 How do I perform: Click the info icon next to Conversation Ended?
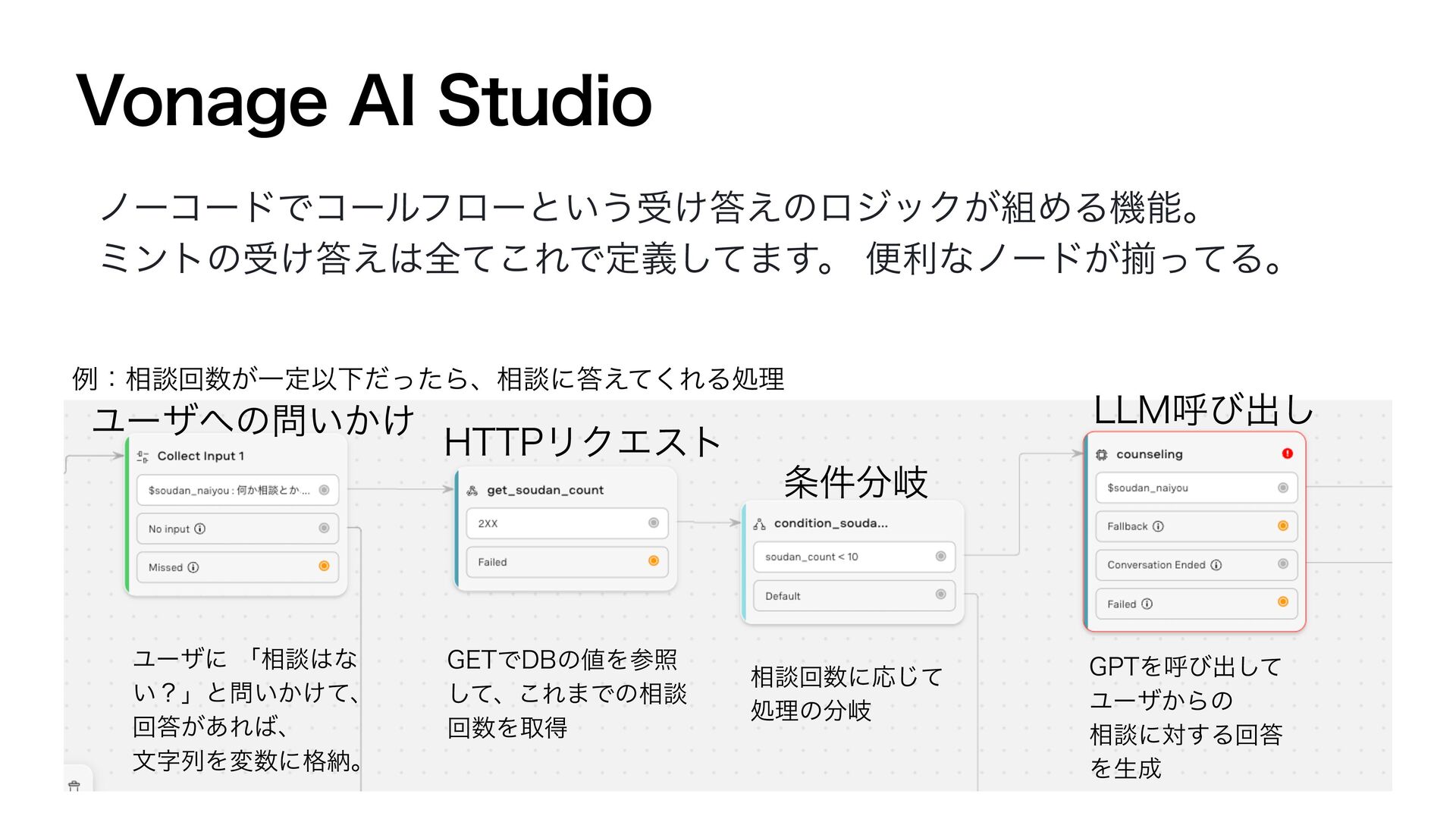pos(1216,565)
